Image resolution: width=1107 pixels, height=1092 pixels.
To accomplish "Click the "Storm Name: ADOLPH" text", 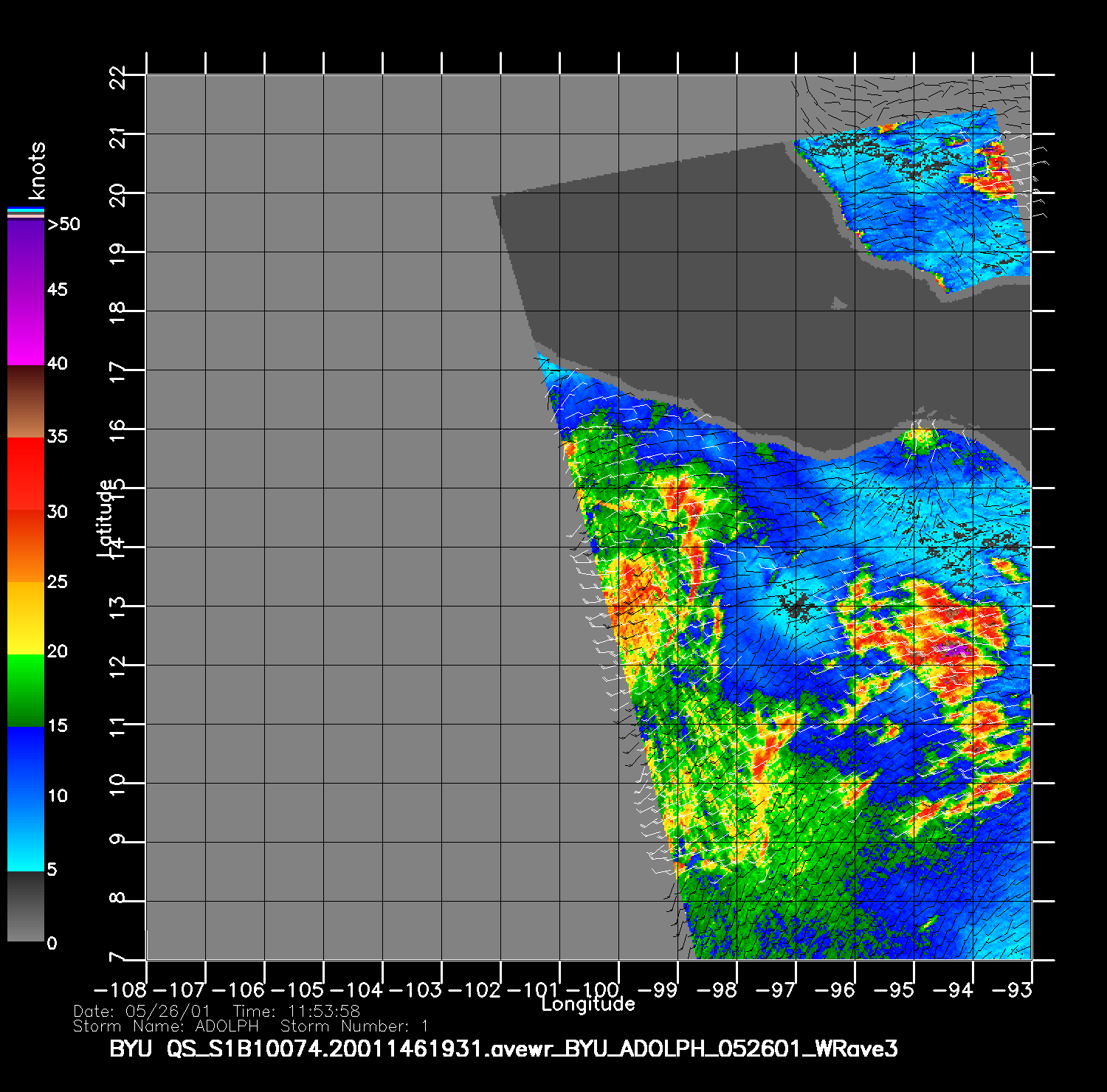I will (166, 1026).
